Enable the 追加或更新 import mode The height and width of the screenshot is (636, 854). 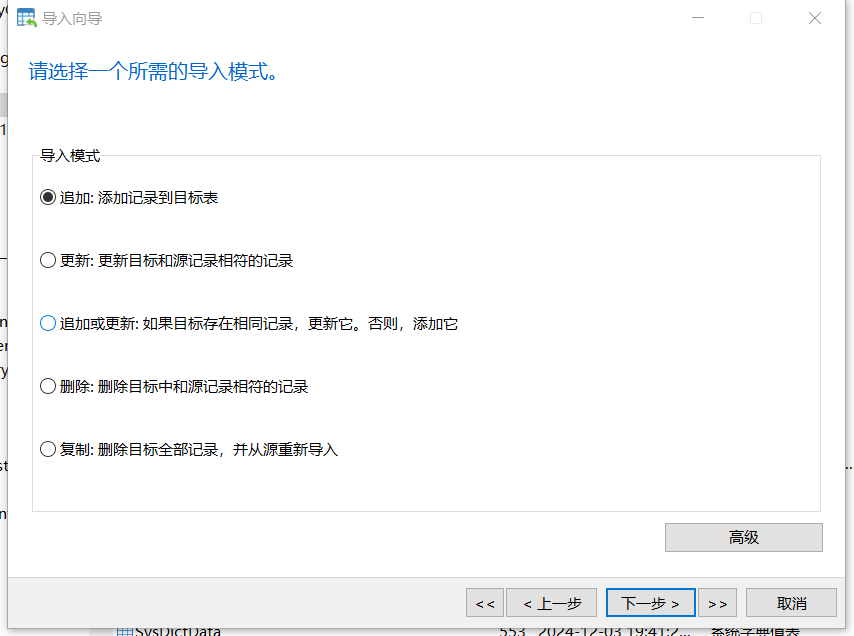pos(47,323)
